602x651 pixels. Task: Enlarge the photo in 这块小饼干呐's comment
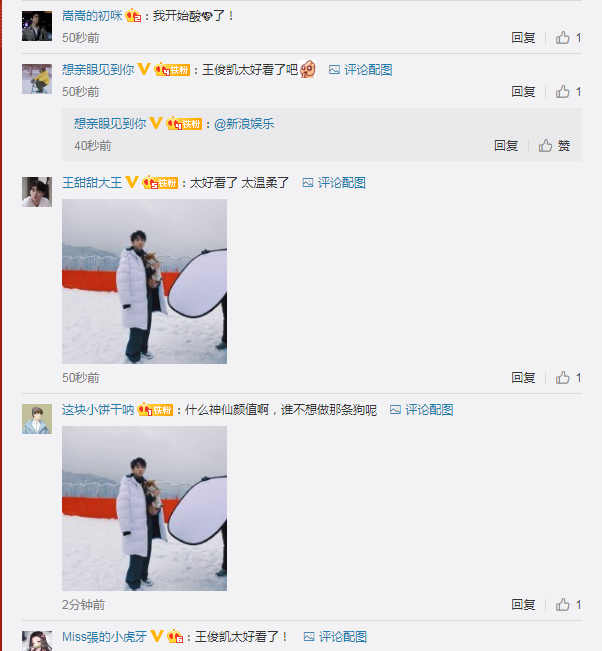144,508
